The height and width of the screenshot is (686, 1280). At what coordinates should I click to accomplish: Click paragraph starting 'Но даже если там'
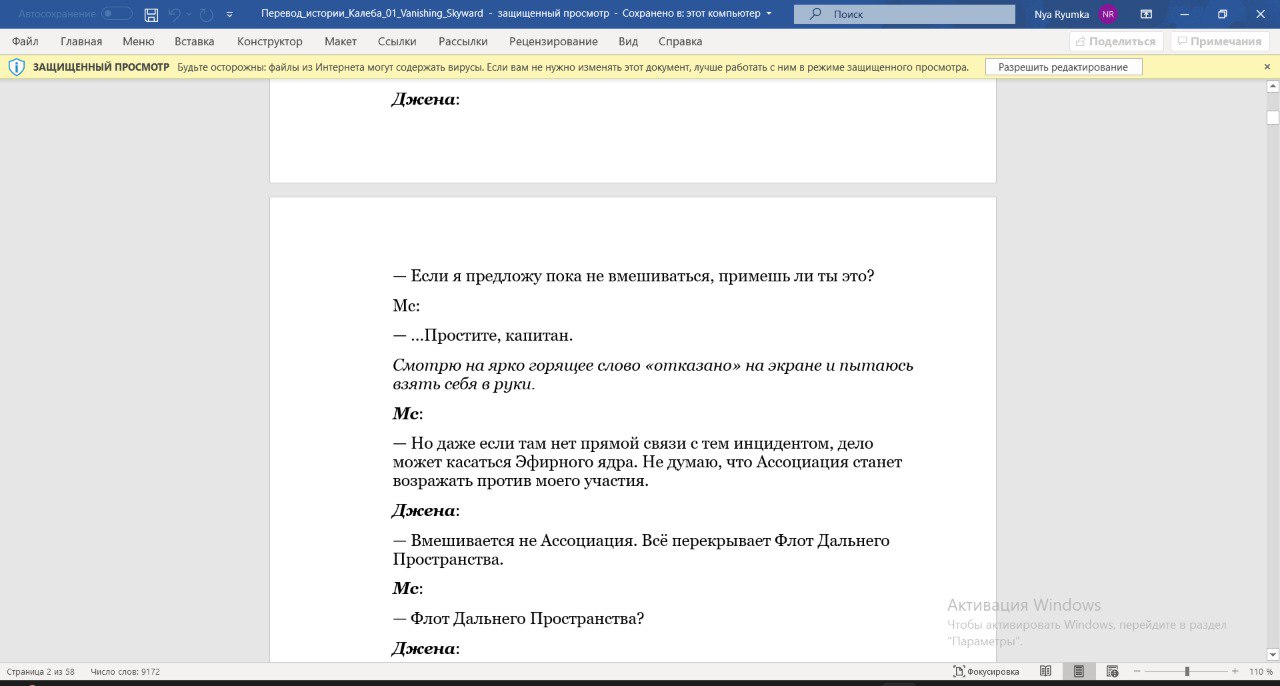(x=648, y=462)
